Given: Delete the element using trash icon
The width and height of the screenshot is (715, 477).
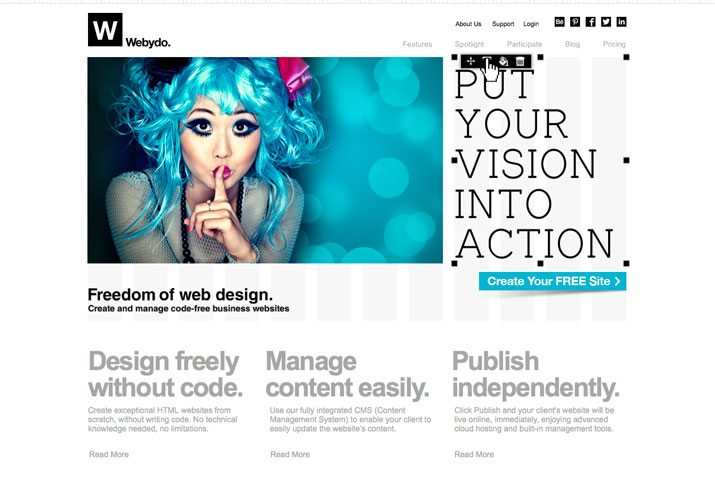Looking at the screenshot, I should coord(520,61).
